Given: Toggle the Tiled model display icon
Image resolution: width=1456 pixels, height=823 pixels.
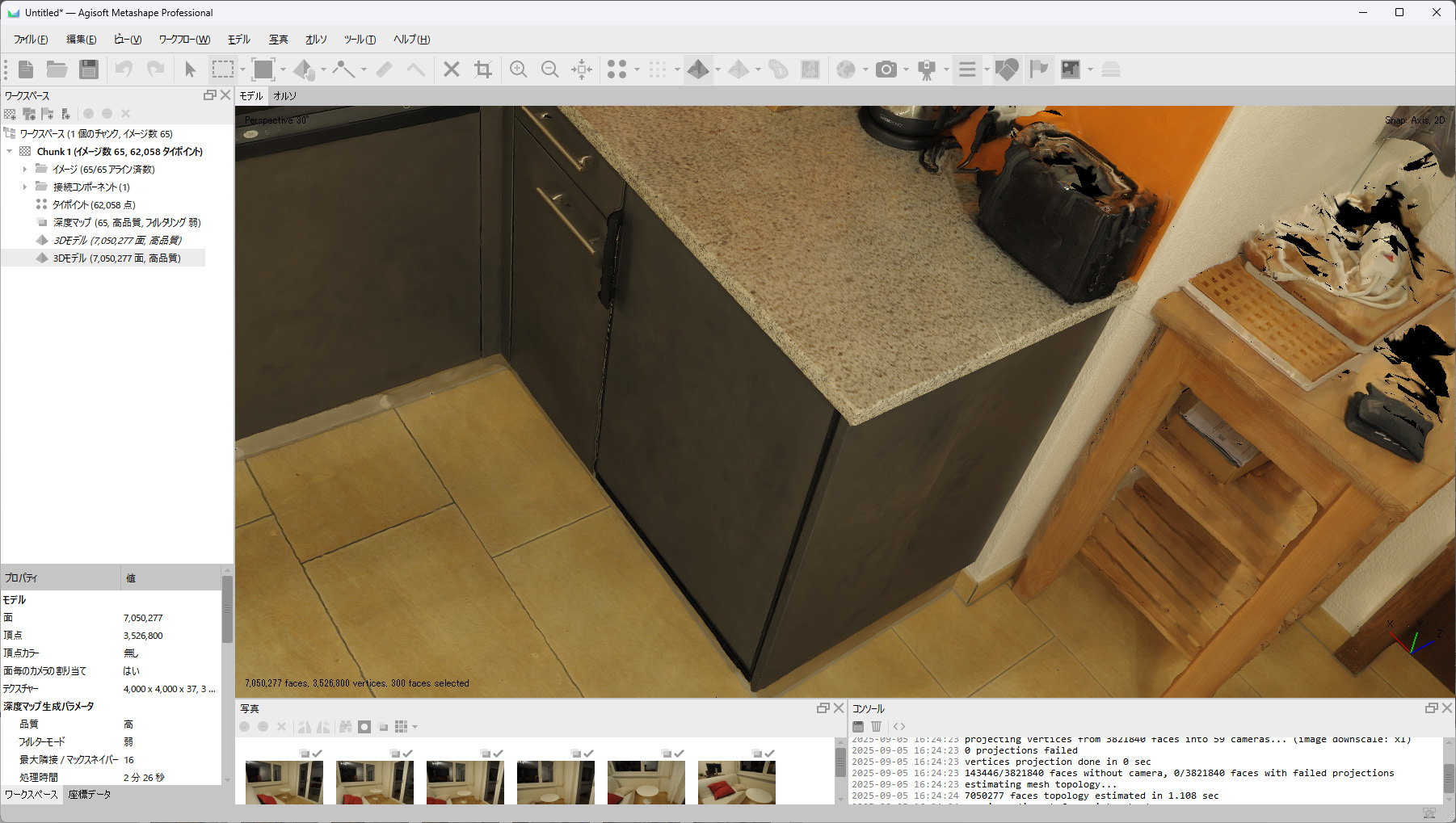Looking at the screenshot, I should pos(739,69).
